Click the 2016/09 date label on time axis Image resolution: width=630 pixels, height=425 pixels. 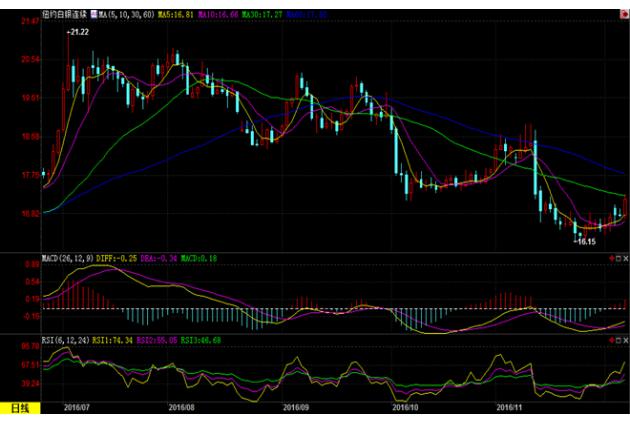297,408
